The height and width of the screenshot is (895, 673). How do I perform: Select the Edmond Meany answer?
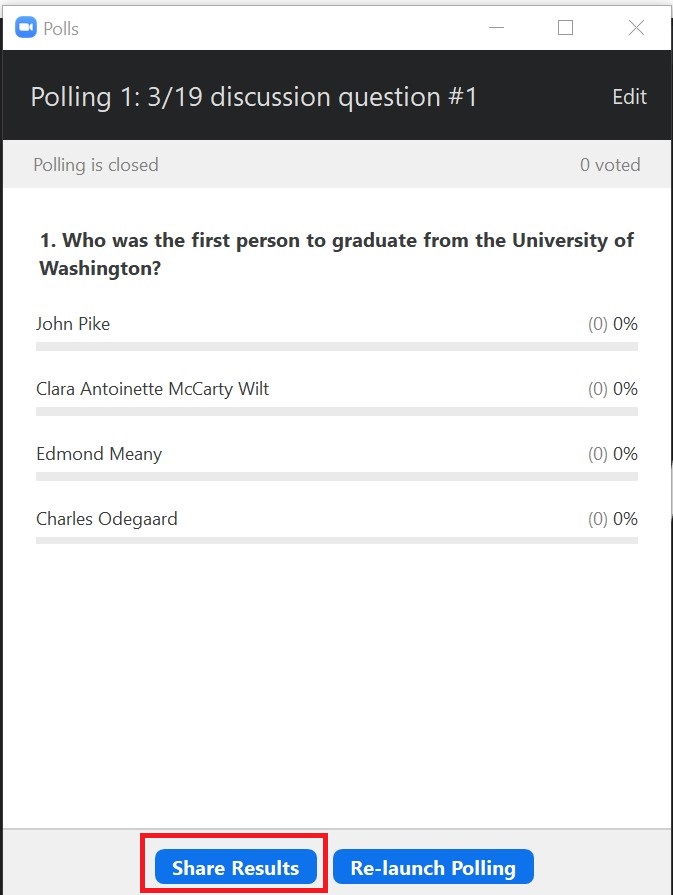(x=99, y=454)
